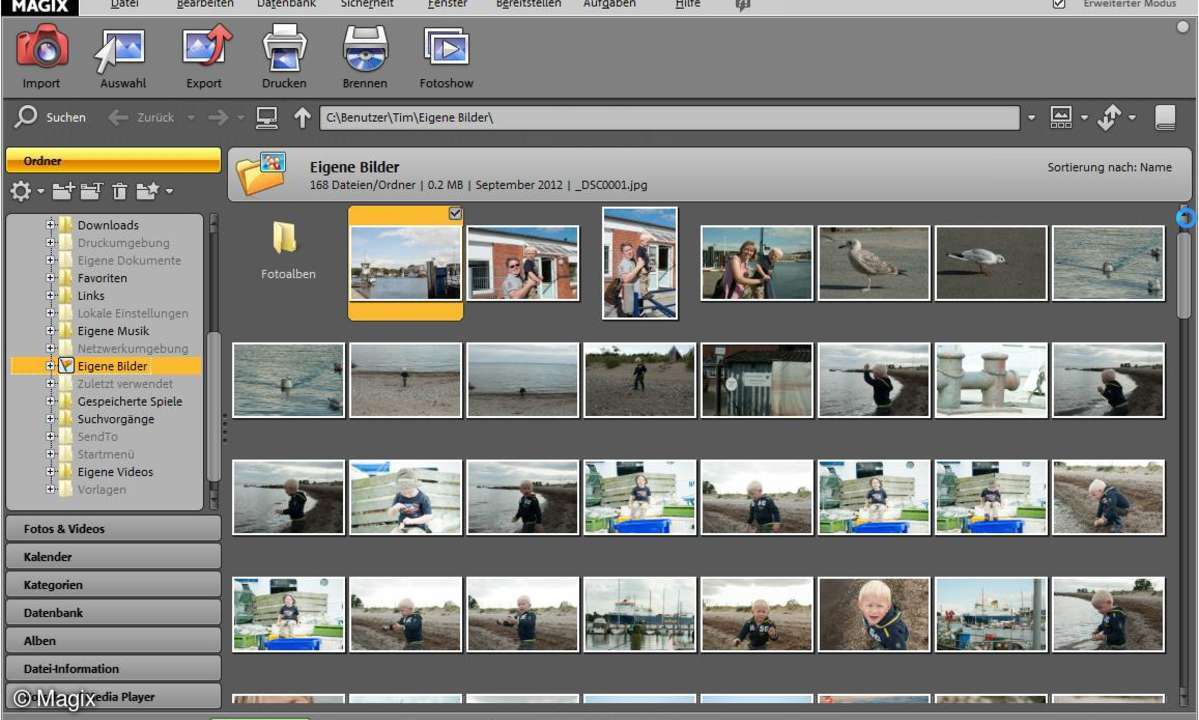Open the Datenbank sidebar panel
Image resolution: width=1199 pixels, height=720 pixels.
pyautogui.click(x=113, y=613)
